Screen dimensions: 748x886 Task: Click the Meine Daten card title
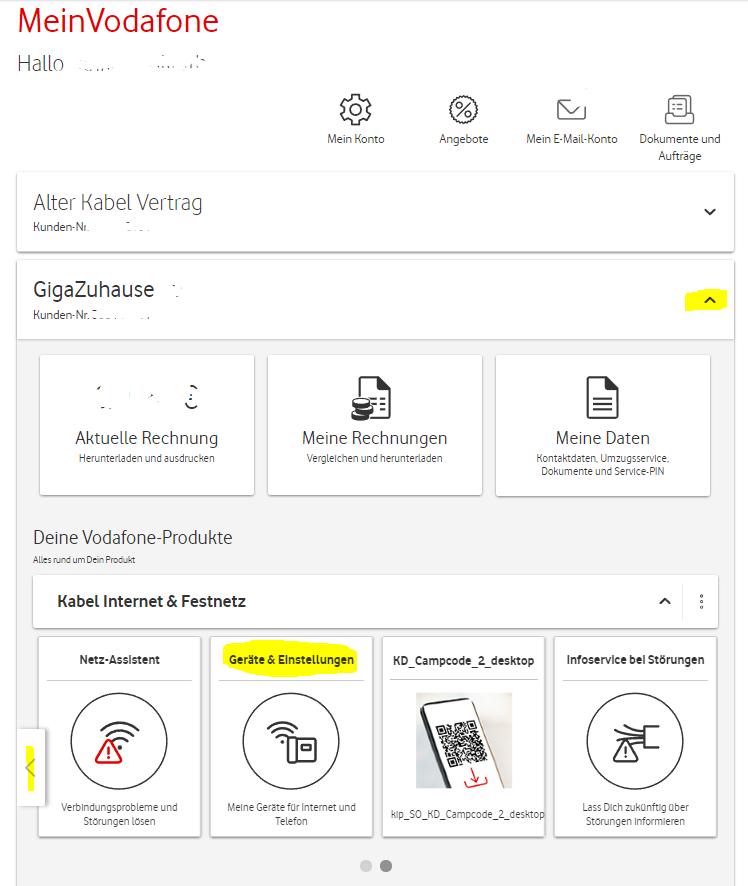tap(602, 438)
